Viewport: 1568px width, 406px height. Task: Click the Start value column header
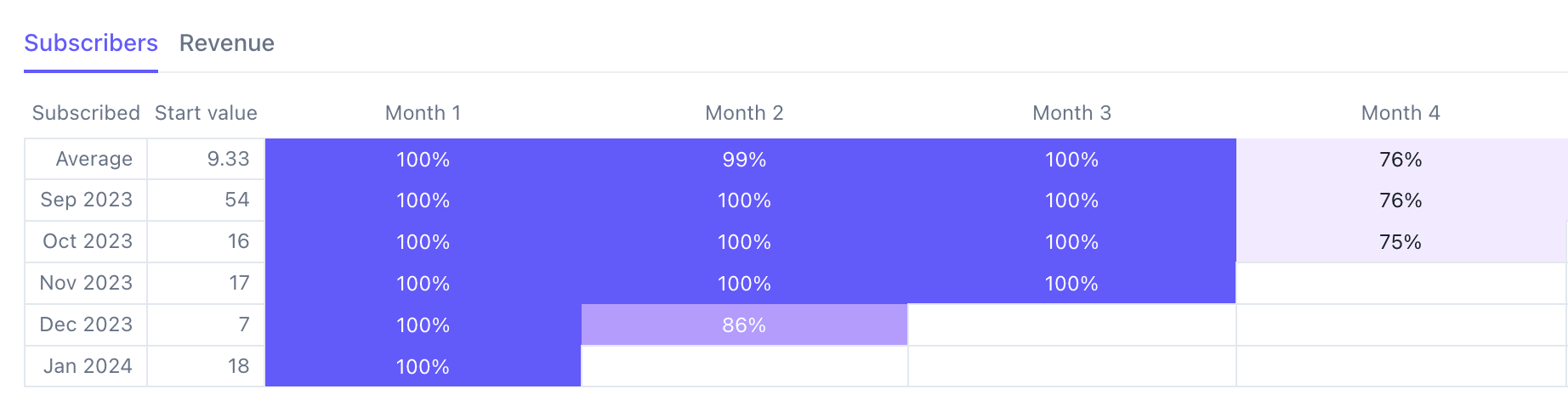[x=206, y=113]
